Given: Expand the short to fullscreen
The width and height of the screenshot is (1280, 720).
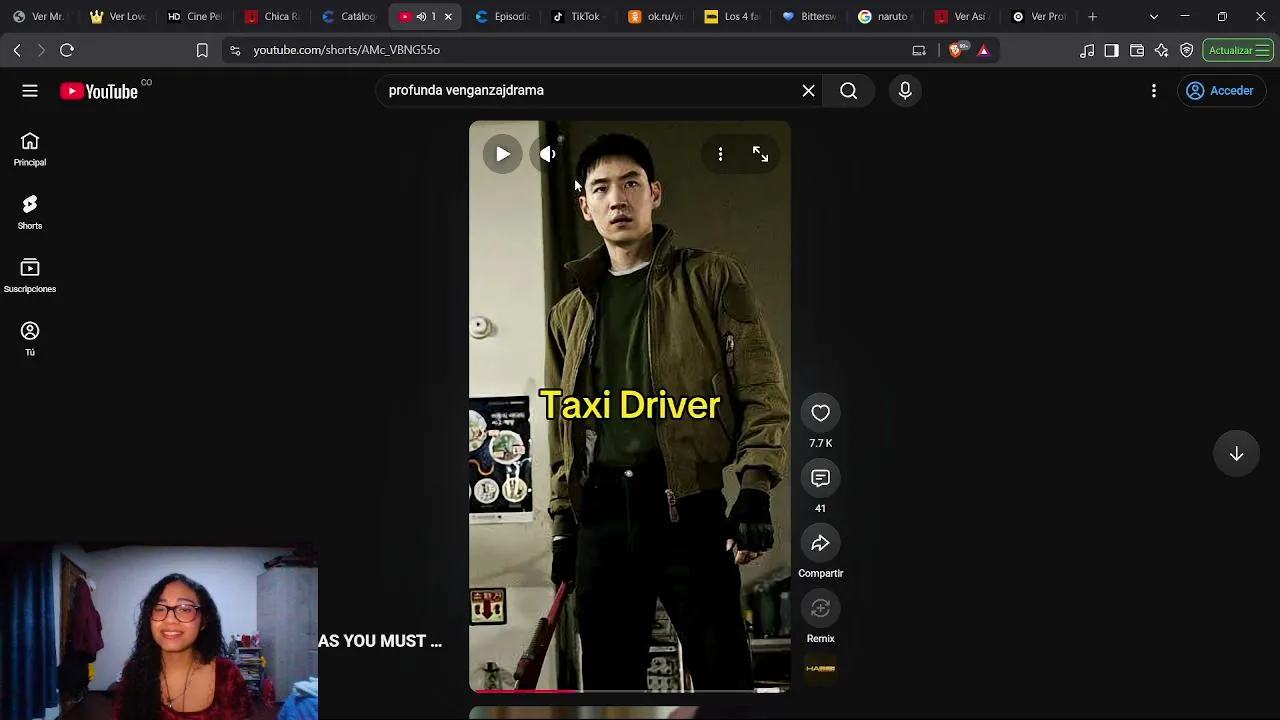Looking at the screenshot, I should [760, 154].
